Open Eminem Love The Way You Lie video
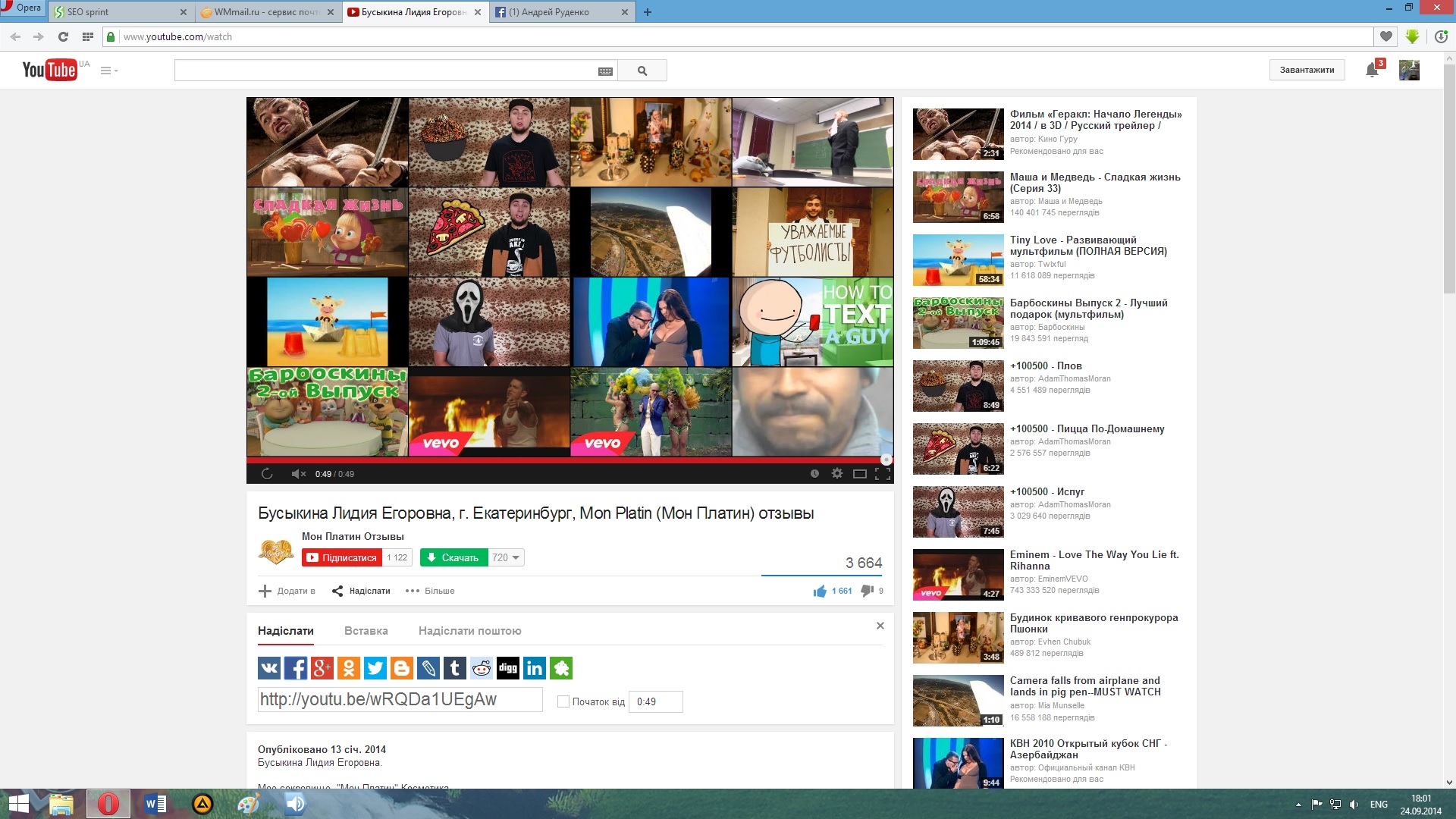Screen dimensions: 1456x819 pos(1094,560)
